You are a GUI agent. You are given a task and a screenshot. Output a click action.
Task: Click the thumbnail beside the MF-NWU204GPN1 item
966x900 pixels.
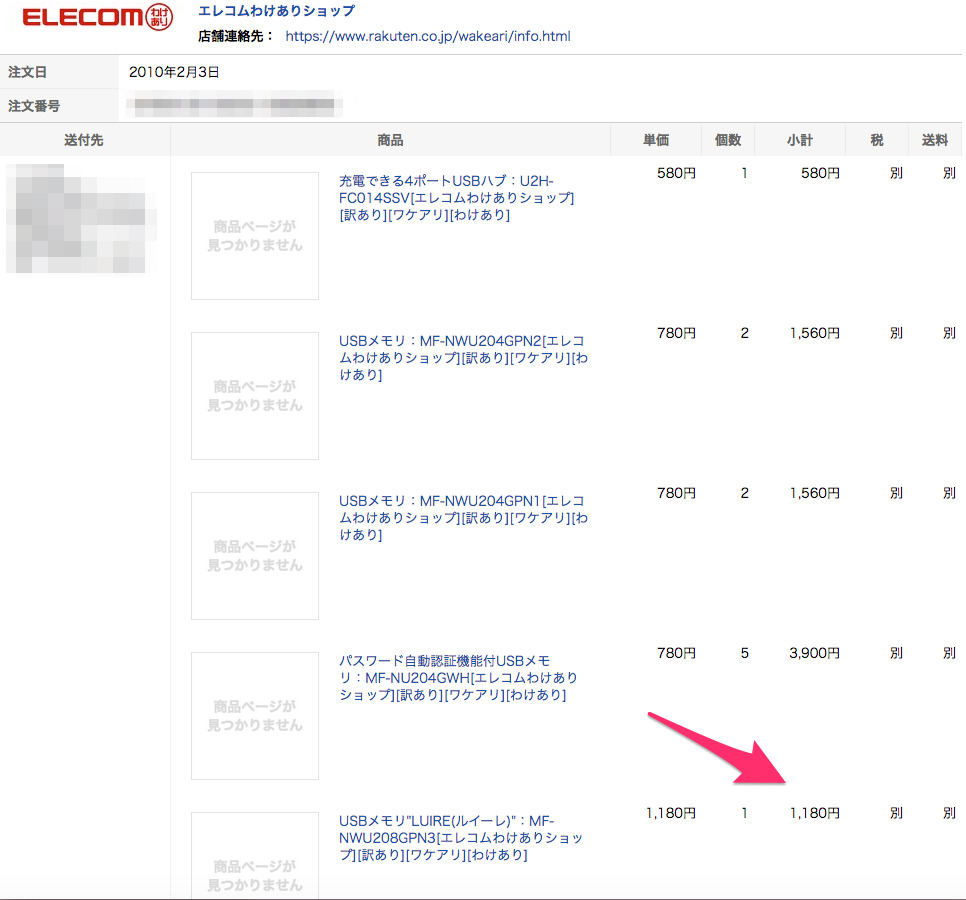tap(255, 556)
